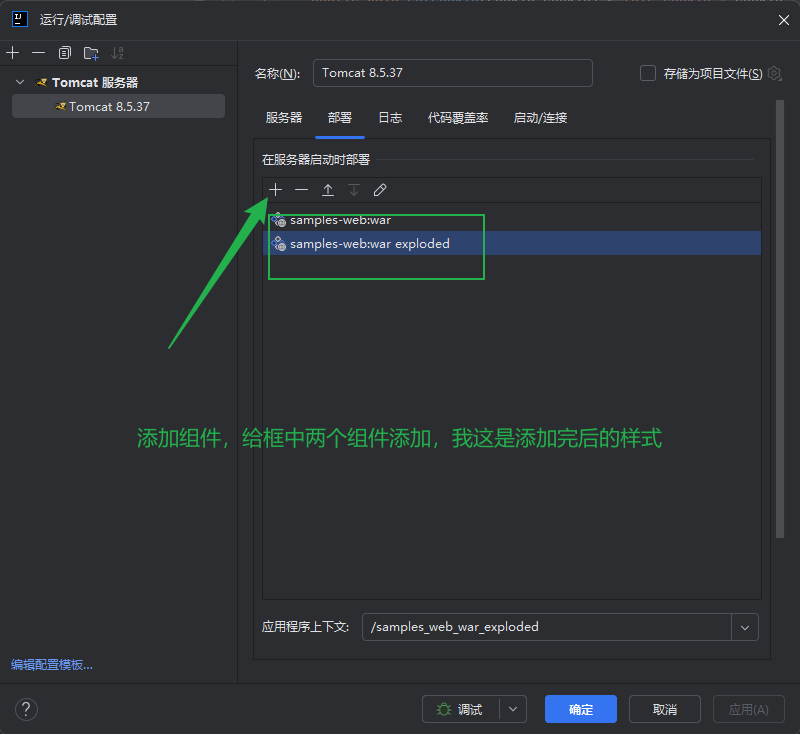
Task: Expand the 调试 button dropdown arrow
Action: click(513, 709)
